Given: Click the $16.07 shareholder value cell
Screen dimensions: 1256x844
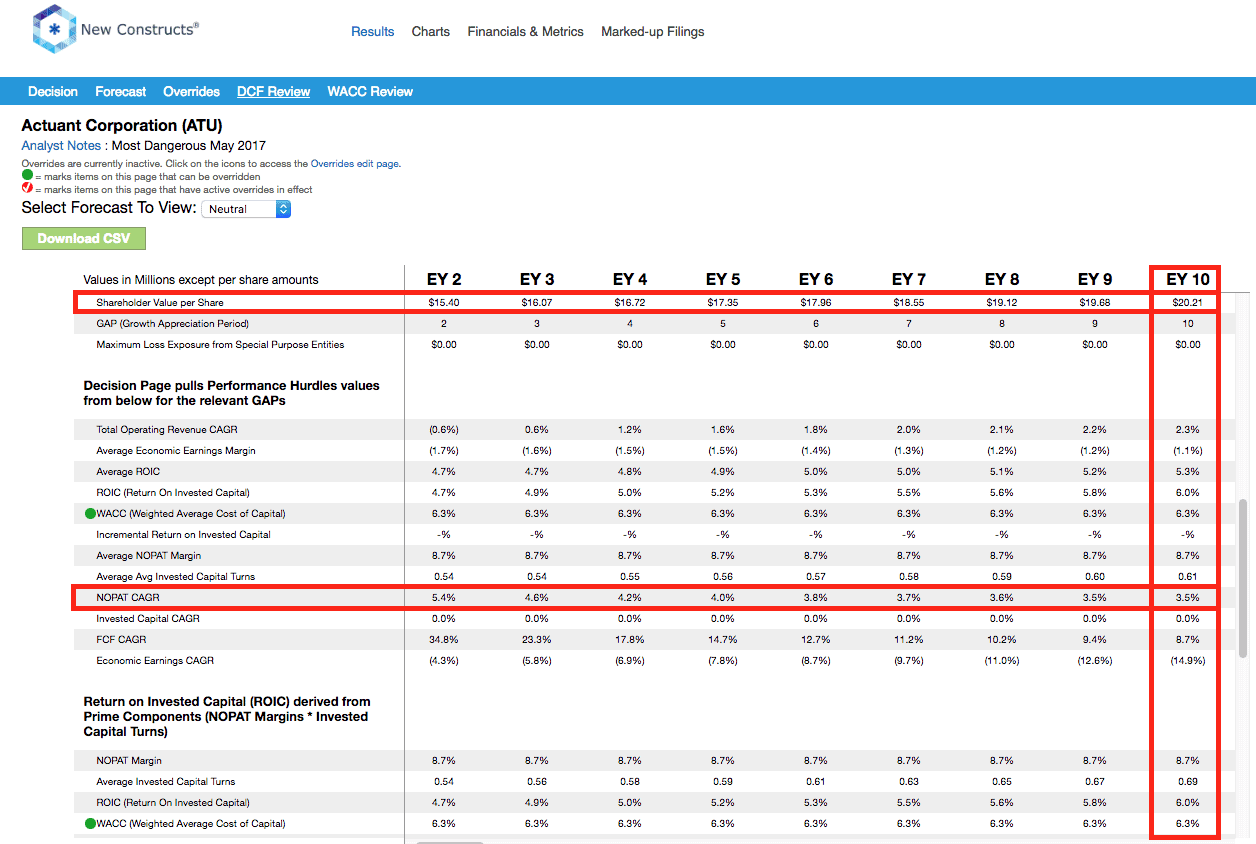Looking at the screenshot, I should pos(537,303).
